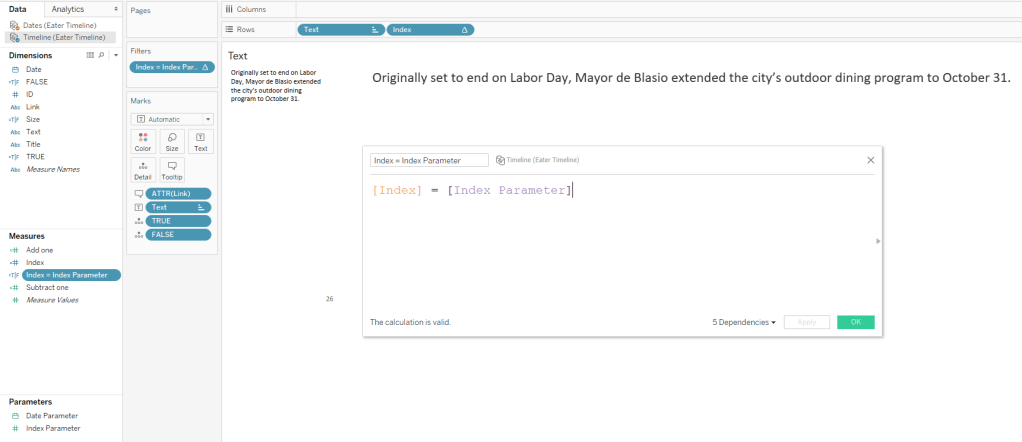
Task: Click the sort icon on Text rows pill
Action: point(375,30)
